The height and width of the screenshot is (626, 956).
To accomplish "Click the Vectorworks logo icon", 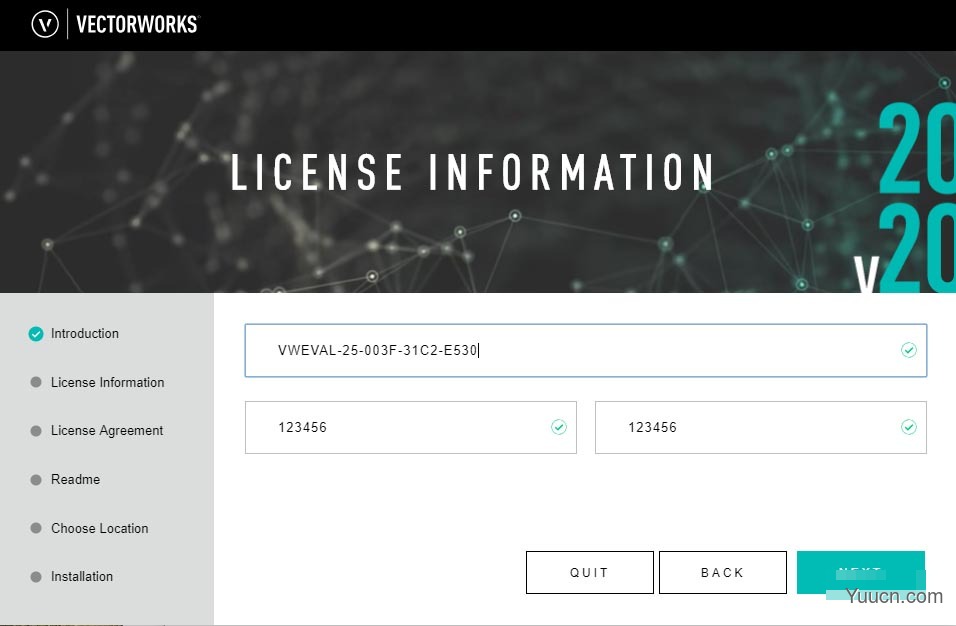I will 45,24.
